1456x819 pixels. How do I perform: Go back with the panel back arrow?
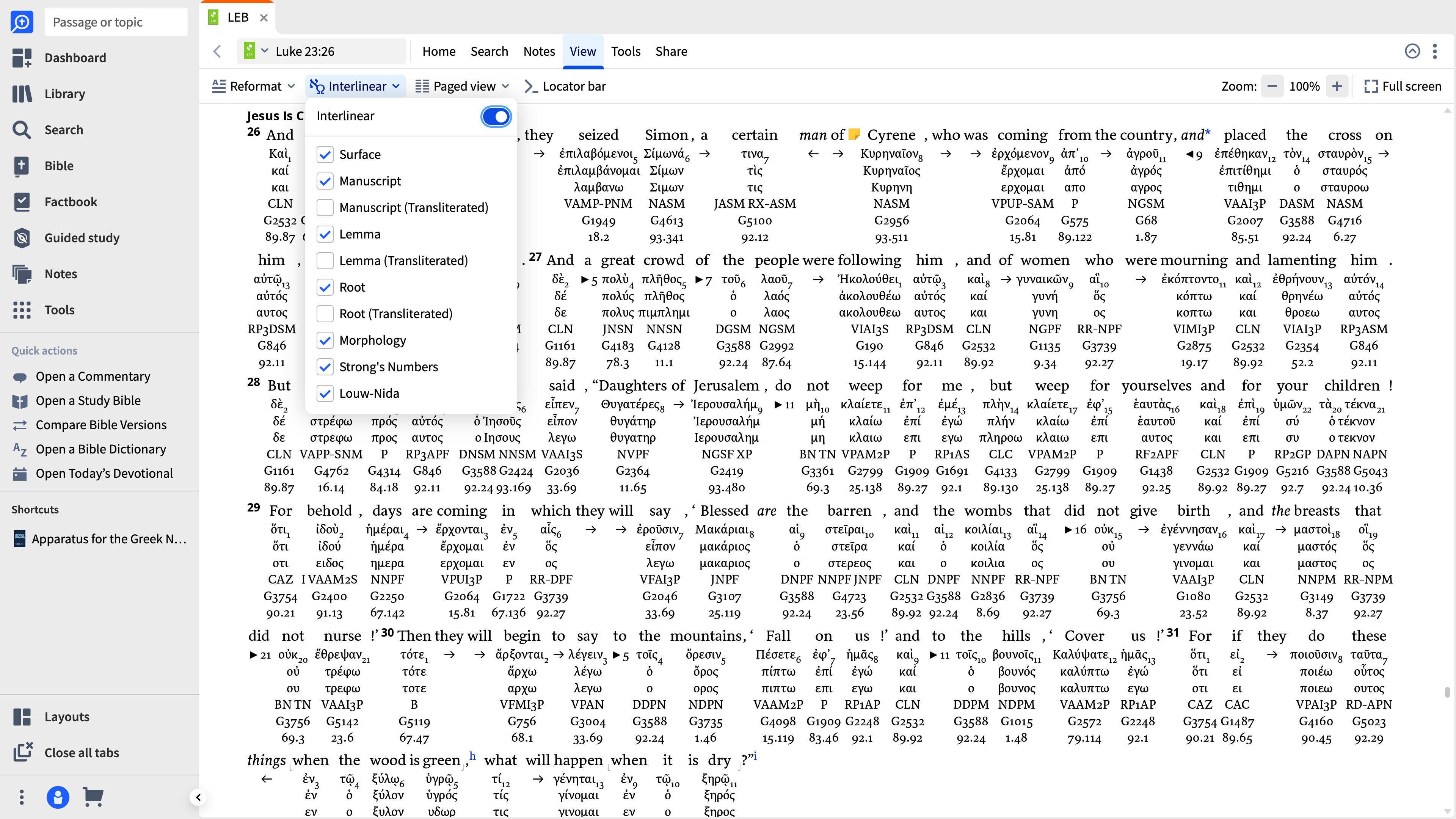tap(217, 52)
